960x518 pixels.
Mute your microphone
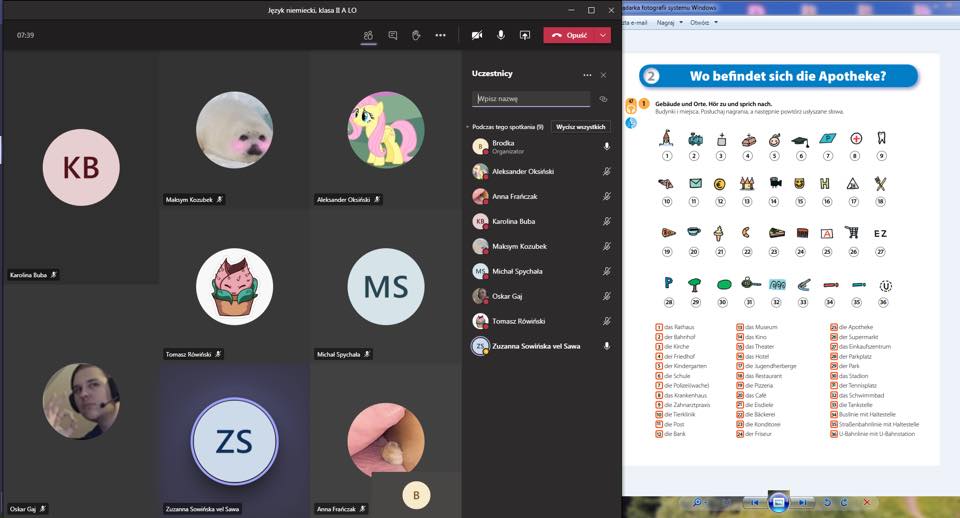[x=500, y=35]
